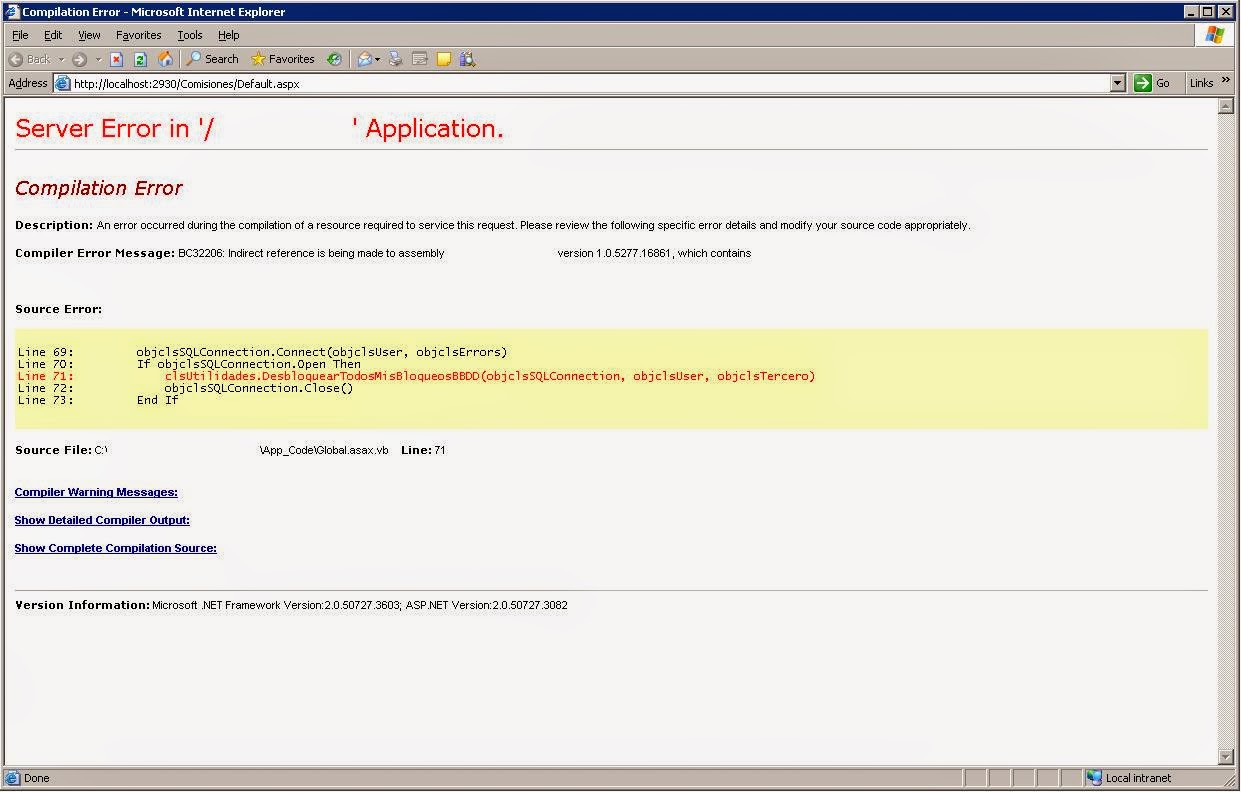
Task: Open the address bar history dropdown
Action: tap(1118, 83)
